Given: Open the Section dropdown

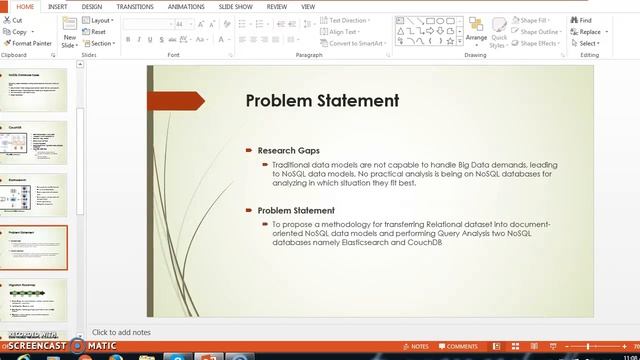Looking at the screenshot, I should point(99,43).
